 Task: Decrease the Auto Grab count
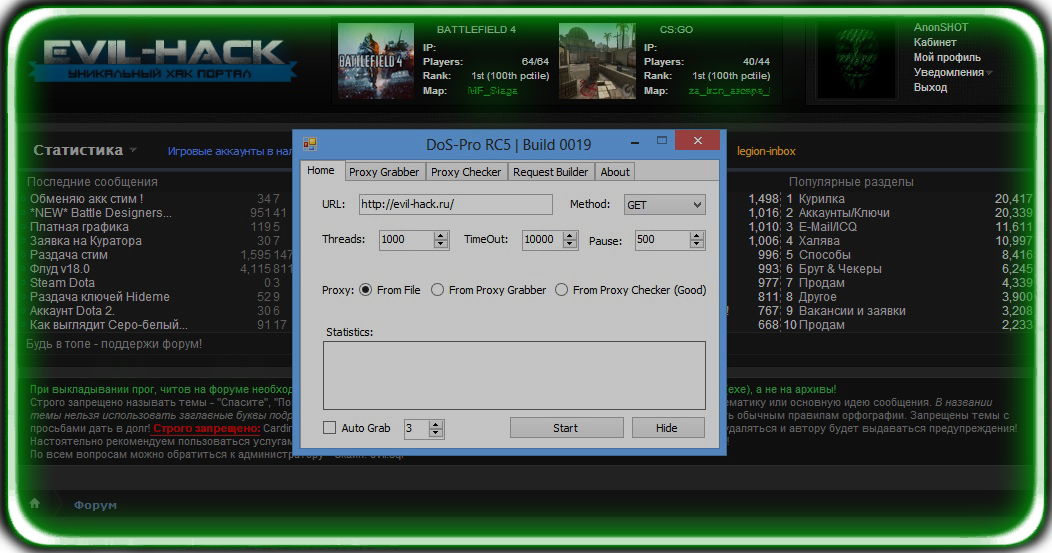point(436,433)
